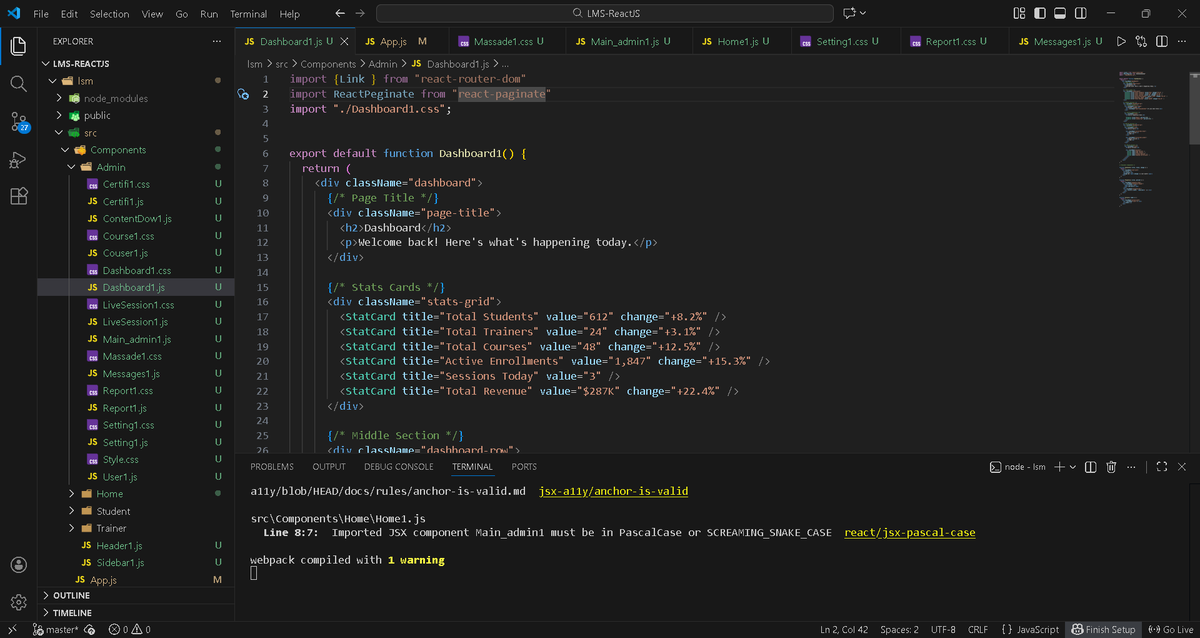Expand the Home folder
Screen dimensions: 1200x638
click(72, 494)
